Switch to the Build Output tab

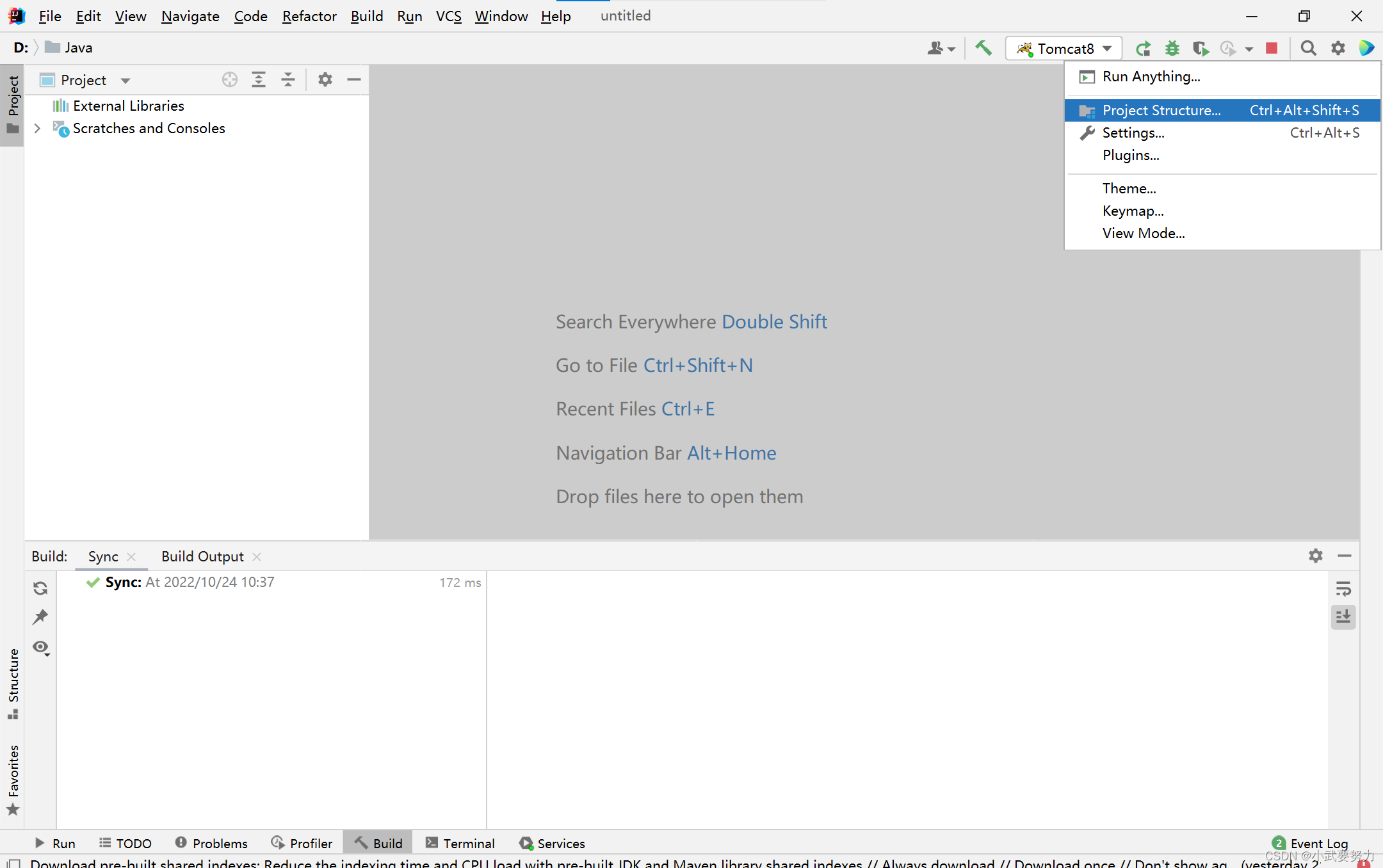click(x=202, y=556)
